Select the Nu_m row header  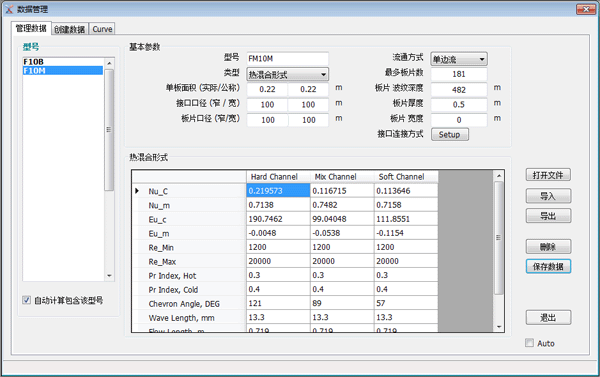click(x=189, y=205)
